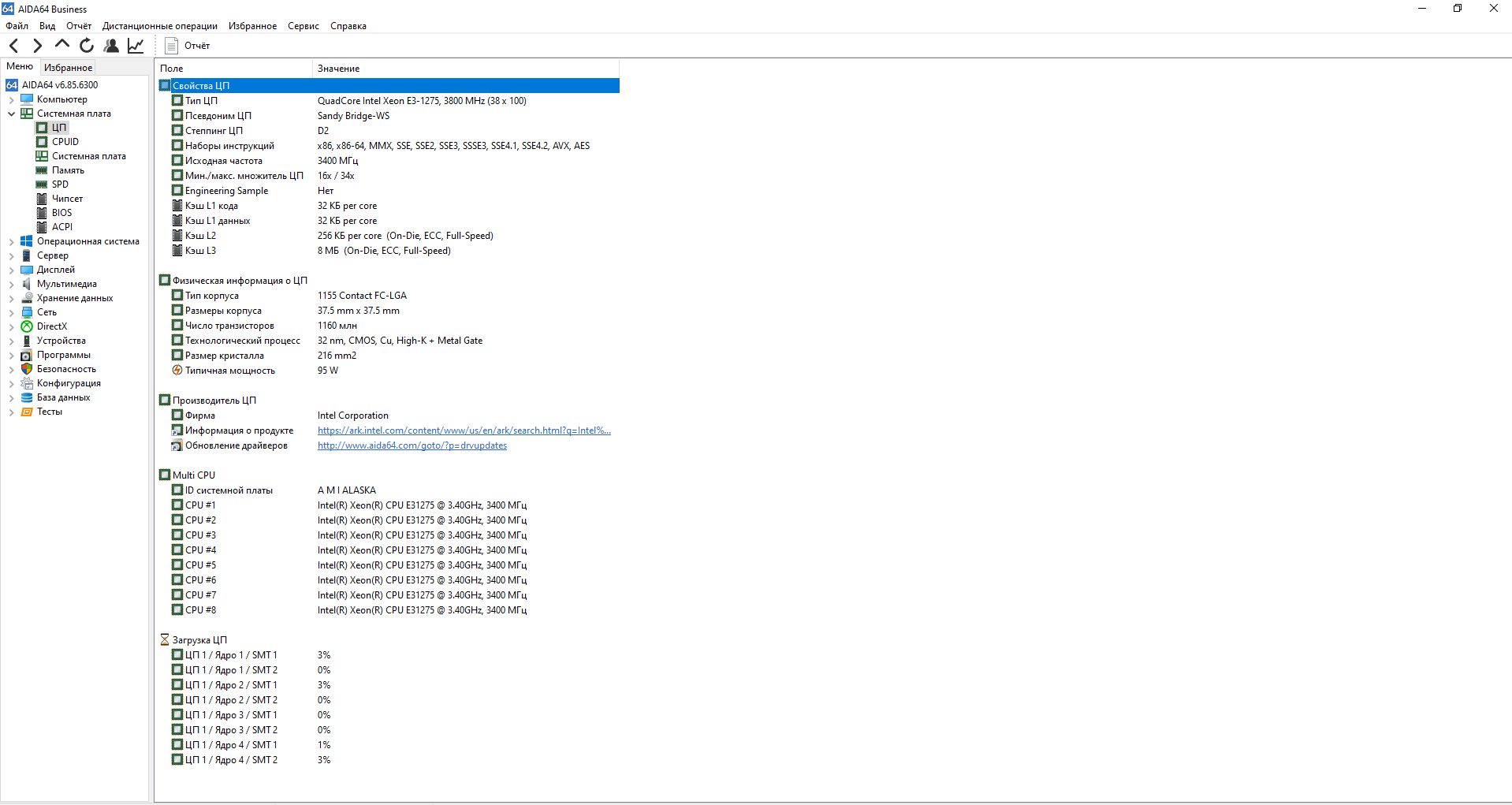Select the Тип ЦП row
Screen dimensions: 1512x805
(x=389, y=101)
